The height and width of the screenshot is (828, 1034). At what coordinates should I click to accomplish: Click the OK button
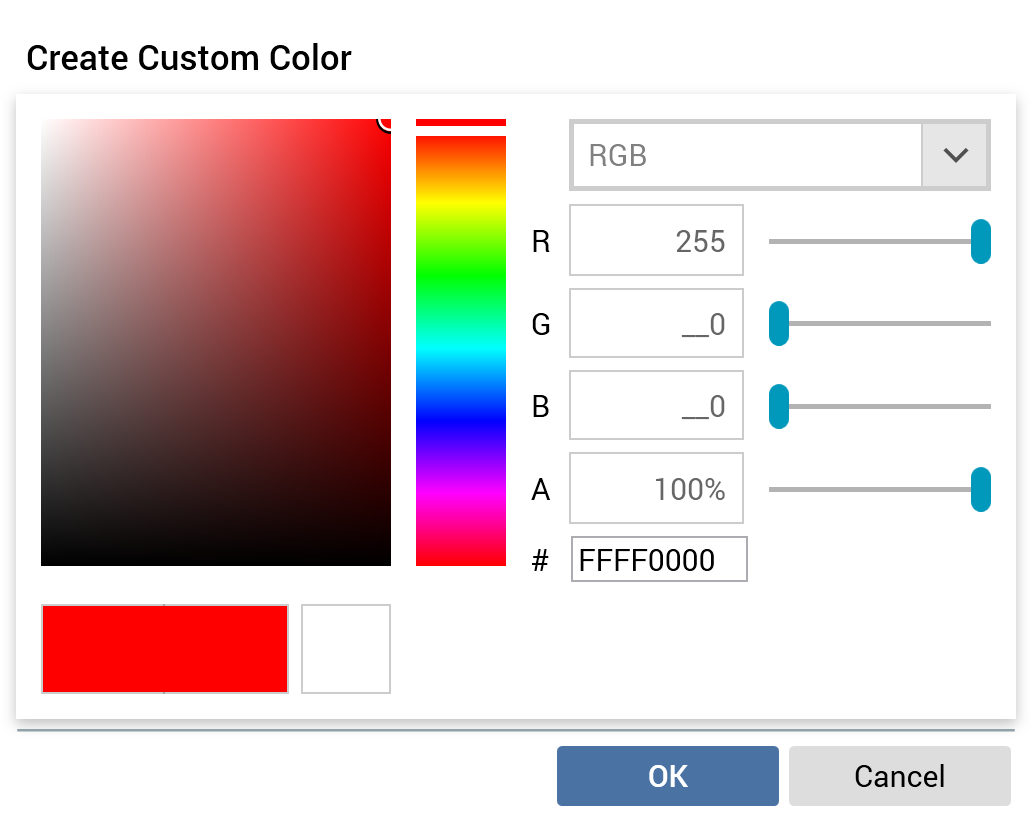(667, 776)
